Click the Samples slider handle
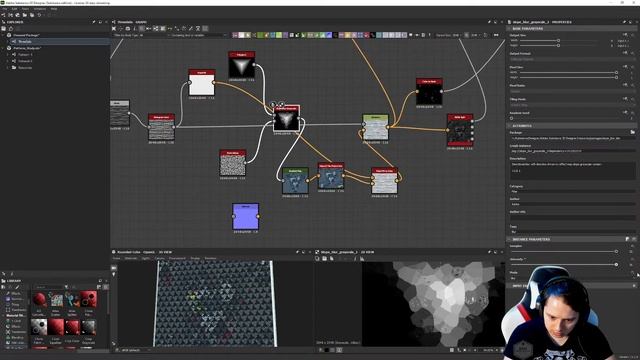Viewport: 640px width, 360px height. tap(616, 251)
